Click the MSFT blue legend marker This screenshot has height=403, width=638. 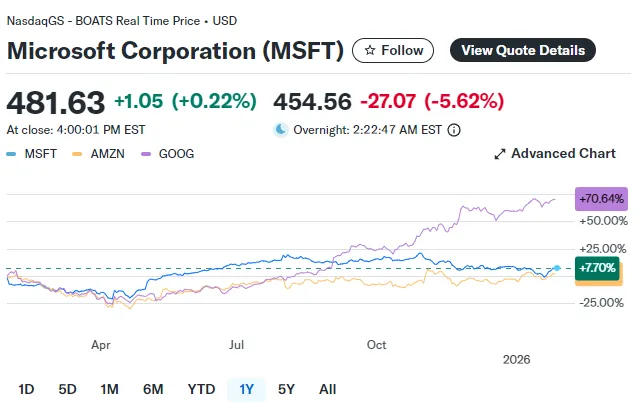click(x=11, y=154)
